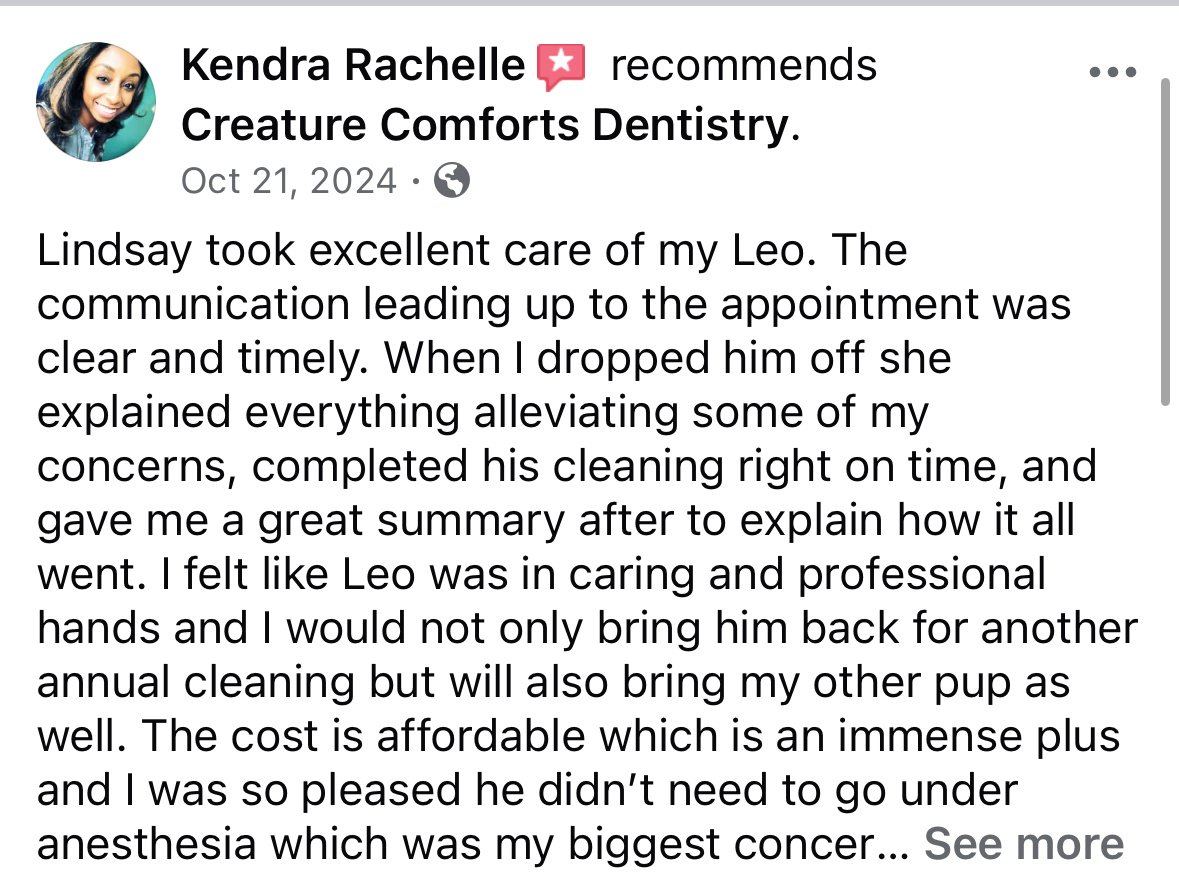Visit the Creature Comforts Dentistry page link
Image resolution: width=1179 pixels, height=884 pixels.
point(485,124)
